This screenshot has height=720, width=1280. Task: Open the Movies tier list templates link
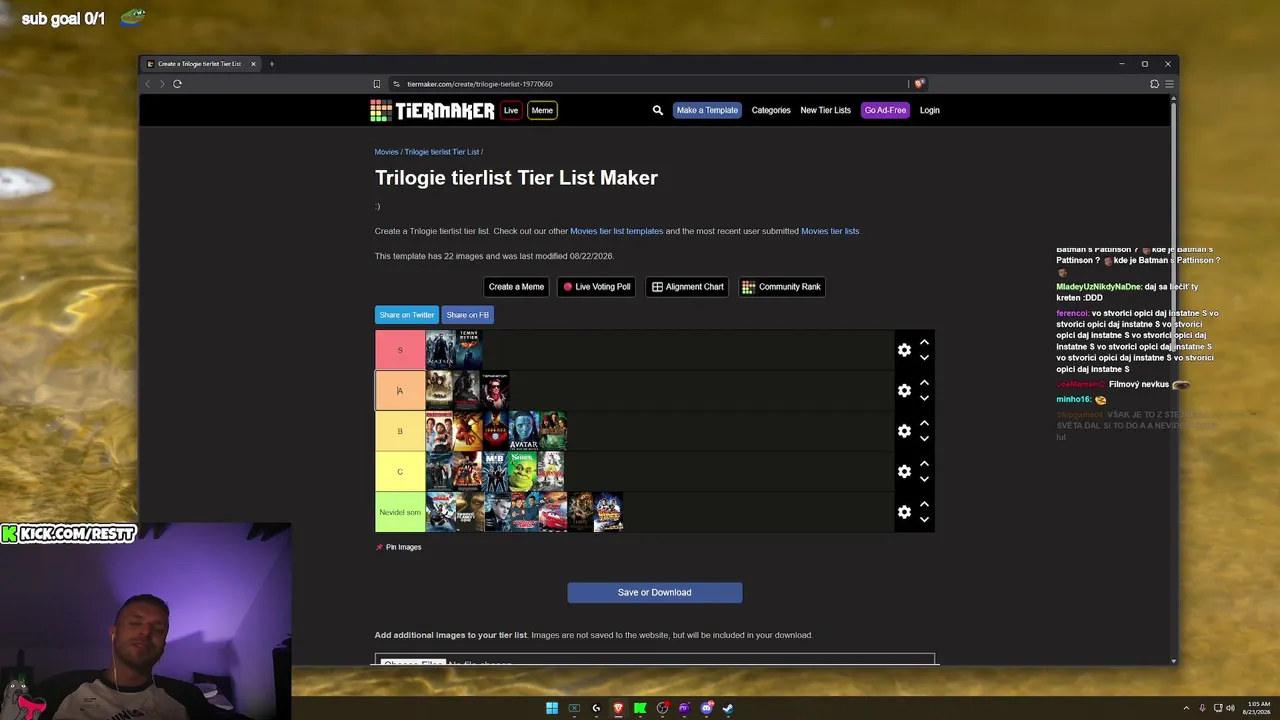coord(616,231)
